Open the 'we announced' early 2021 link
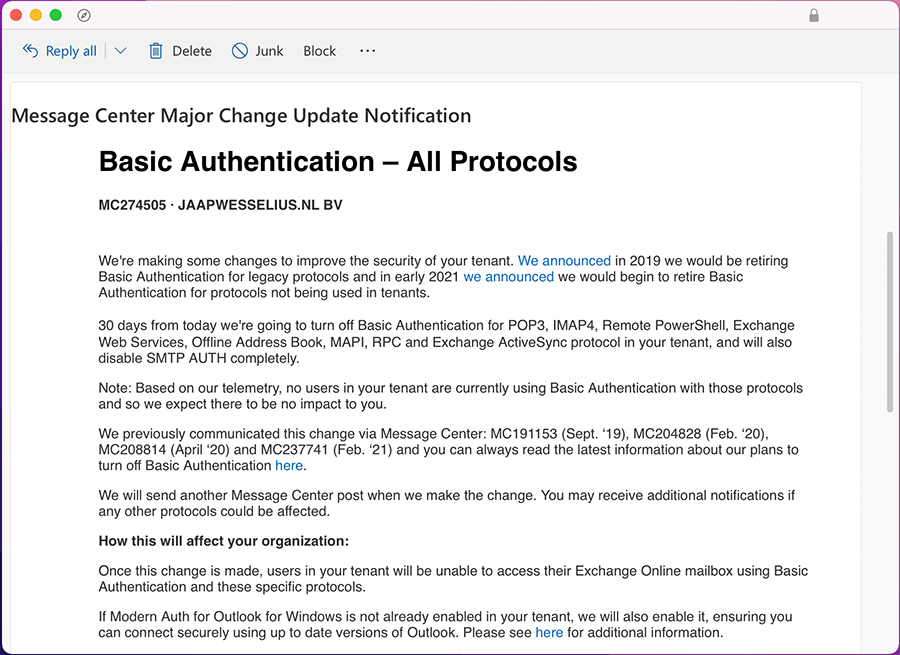The height and width of the screenshot is (655, 900). [x=509, y=277]
